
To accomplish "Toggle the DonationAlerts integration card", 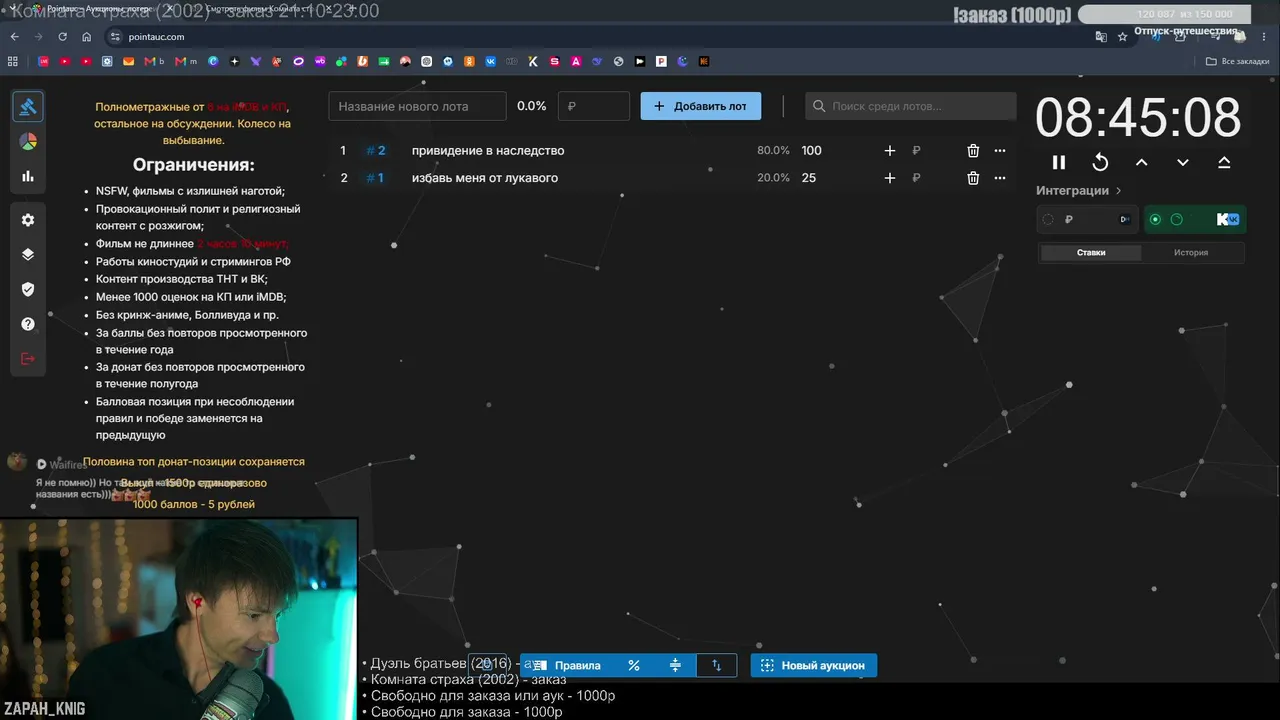I will click(x=1087, y=219).
